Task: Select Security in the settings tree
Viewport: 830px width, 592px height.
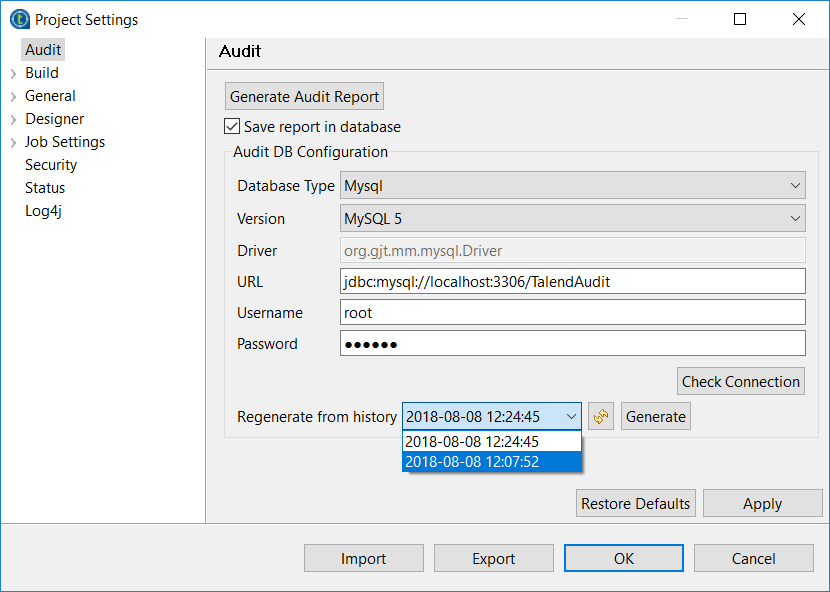Action: pyautogui.click(x=51, y=165)
